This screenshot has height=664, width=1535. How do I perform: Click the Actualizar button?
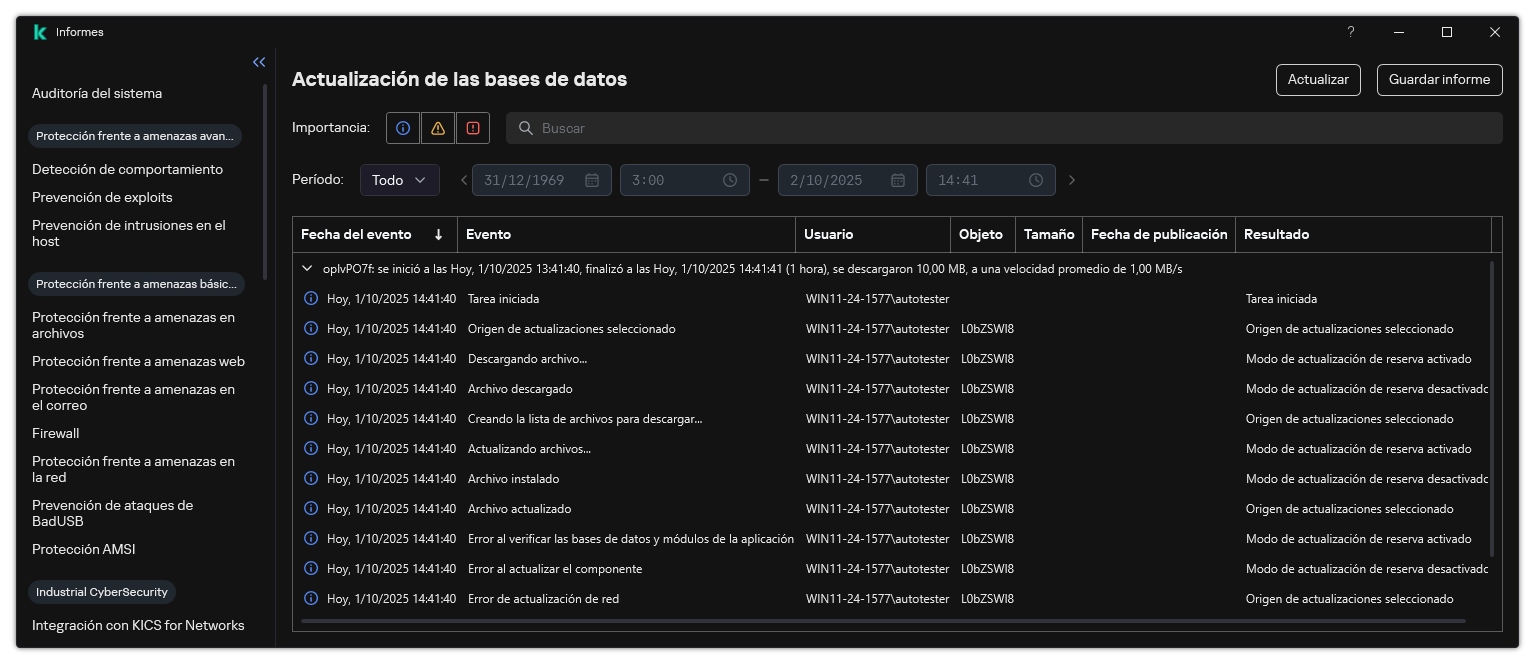[x=1317, y=79]
